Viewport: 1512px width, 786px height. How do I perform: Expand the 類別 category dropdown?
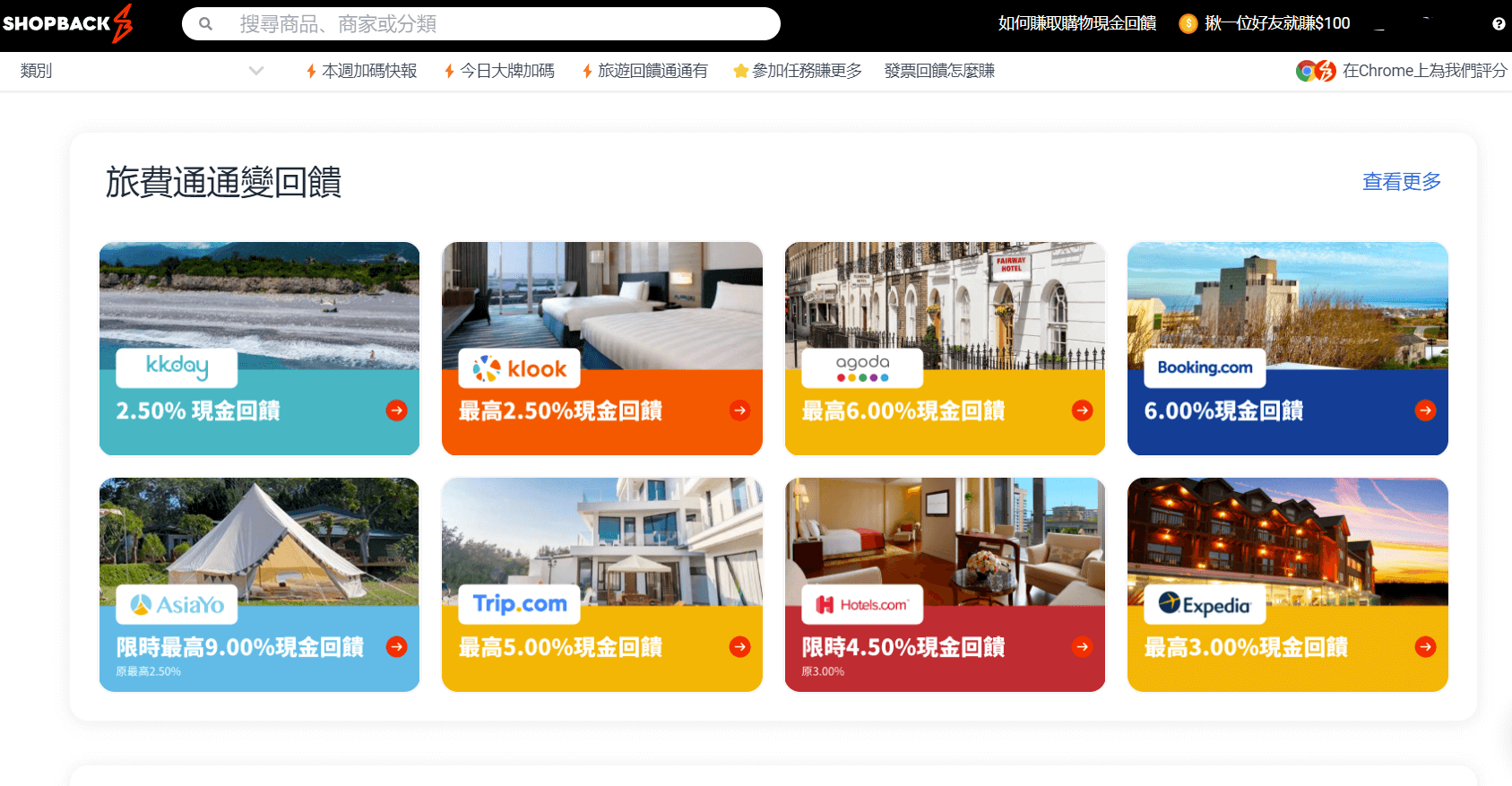tap(142, 71)
